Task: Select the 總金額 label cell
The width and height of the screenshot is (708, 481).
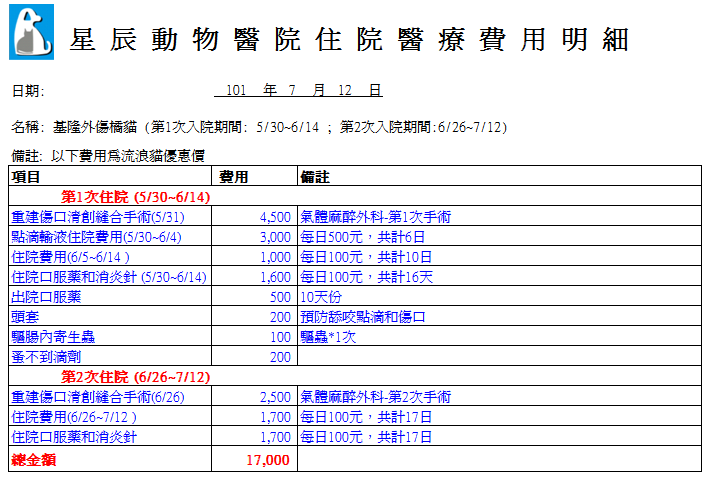Action: [x=31, y=460]
